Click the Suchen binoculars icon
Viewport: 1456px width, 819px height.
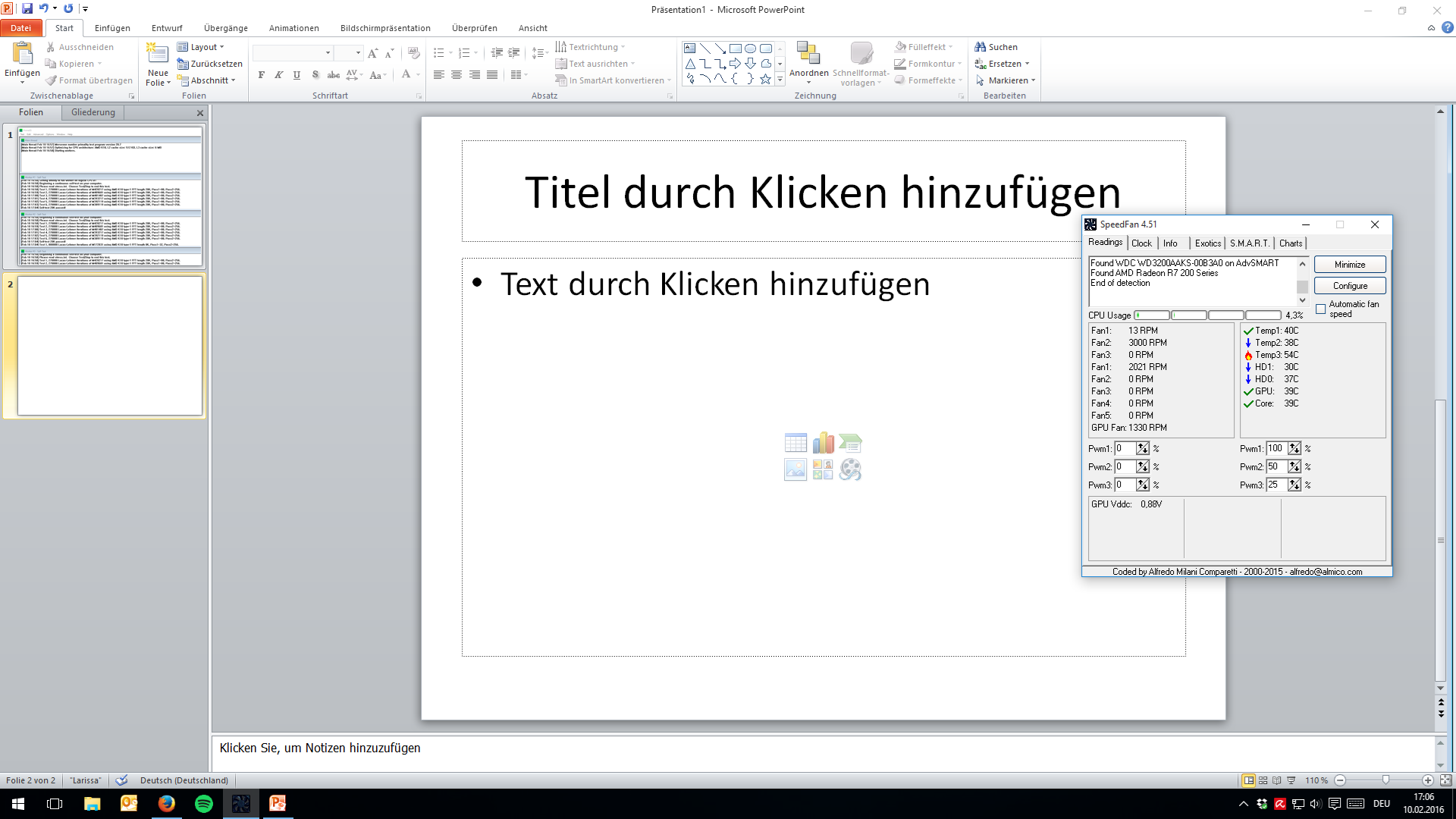pos(981,47)
